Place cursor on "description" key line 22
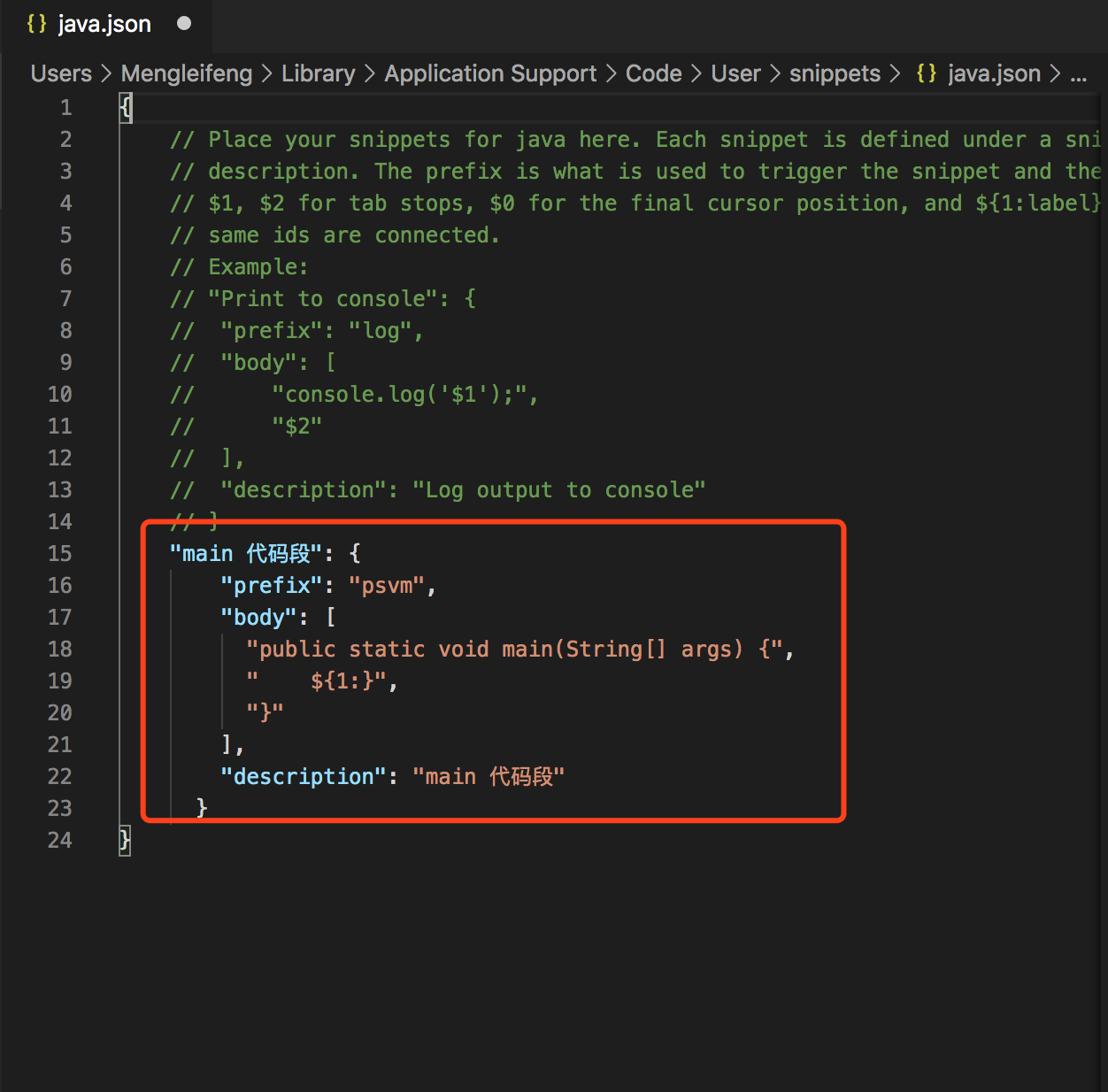The width and height of the screenshot is (1108, 1092). point(304,777)
